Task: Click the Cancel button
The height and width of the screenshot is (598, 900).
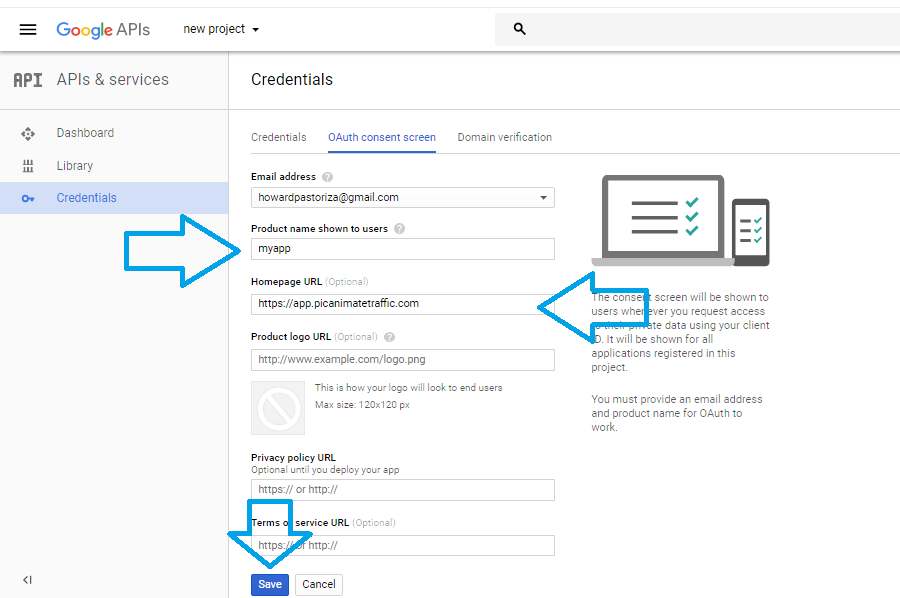Action: (319, 584)
